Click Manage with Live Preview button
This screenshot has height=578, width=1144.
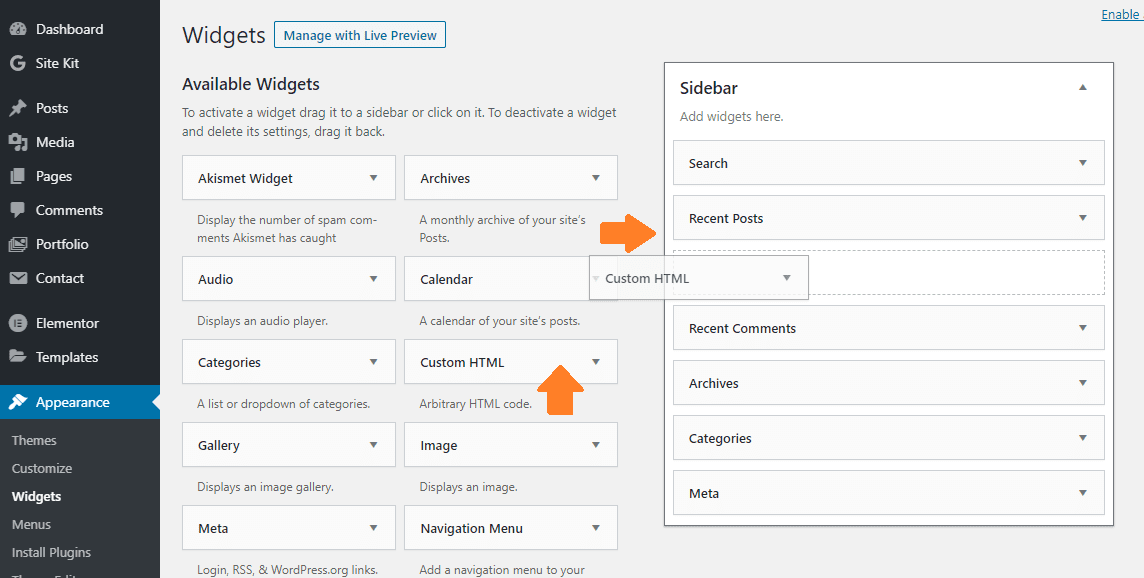point(360,35)
